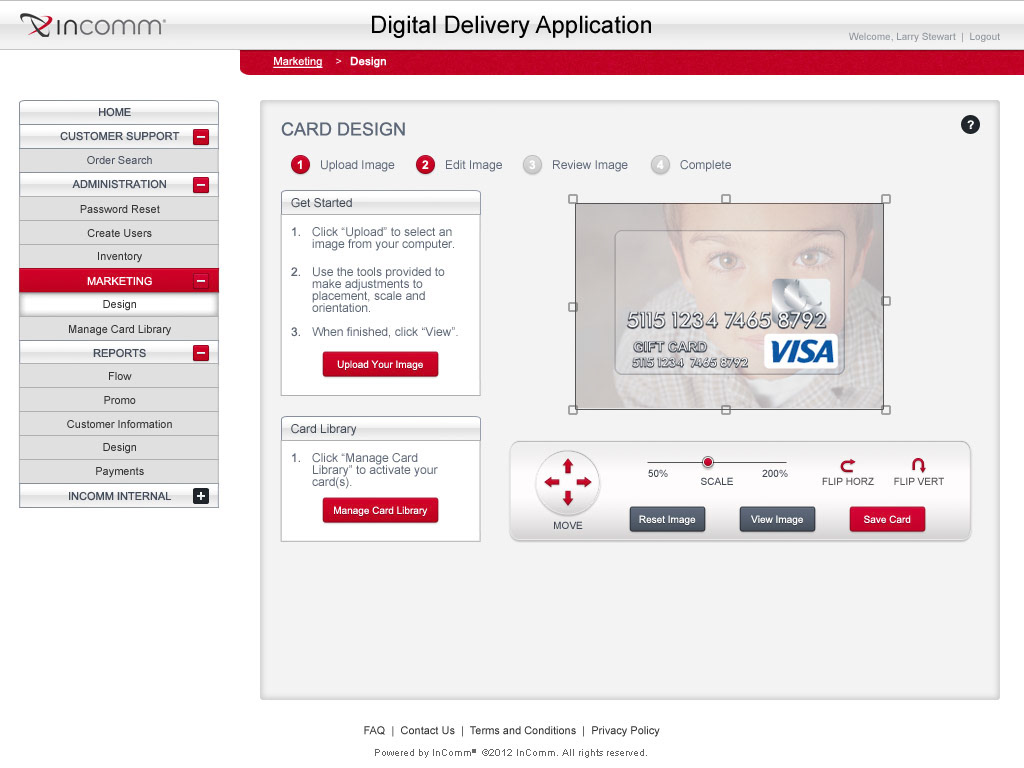Open the Payments report
Viewport: 1024px width, 768px height.
(119, 471)
